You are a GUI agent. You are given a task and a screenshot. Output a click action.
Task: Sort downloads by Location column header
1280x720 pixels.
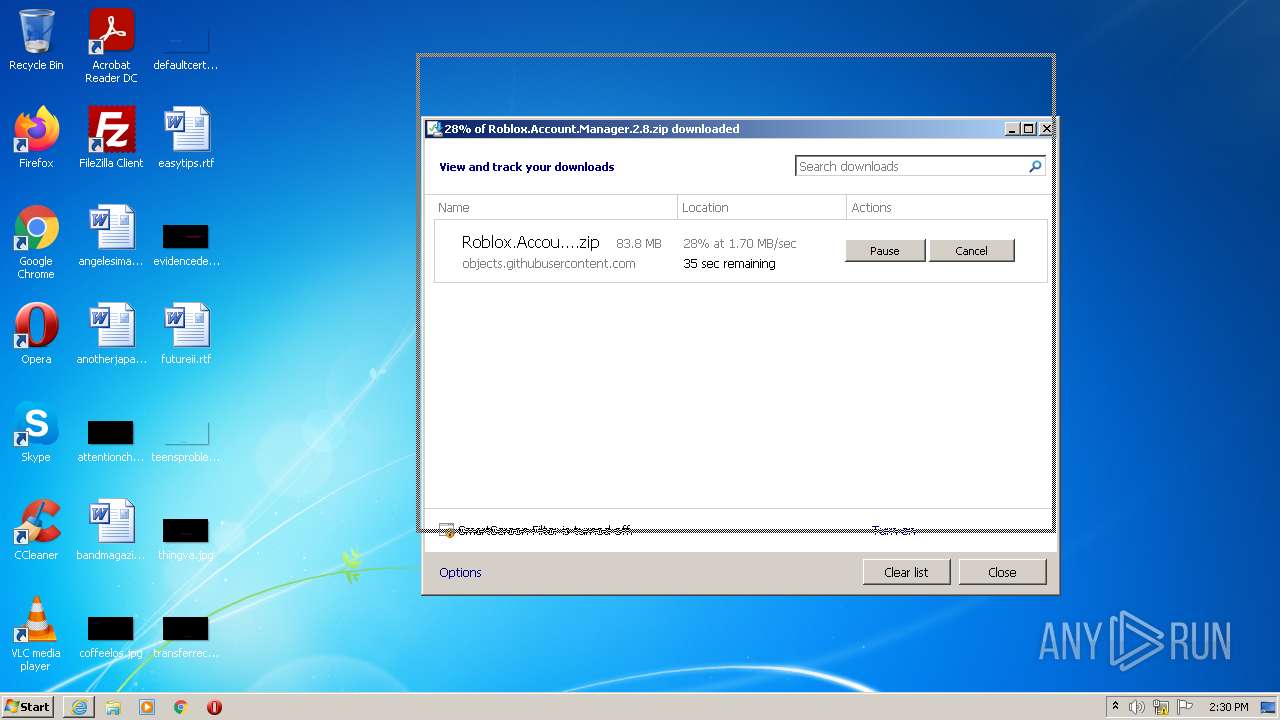[x=762, y=207]
